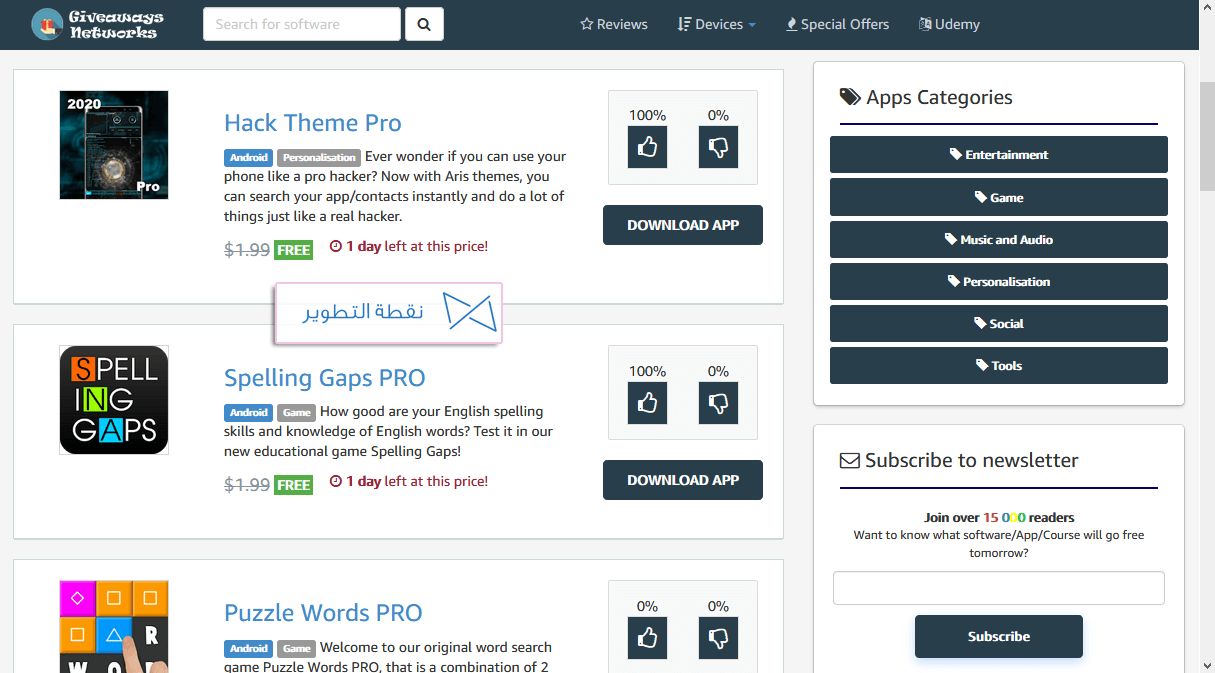Viewport: 1215px width, 673px height.
Task: Click the newsletter email input field
Action: [x=999, y=588]
